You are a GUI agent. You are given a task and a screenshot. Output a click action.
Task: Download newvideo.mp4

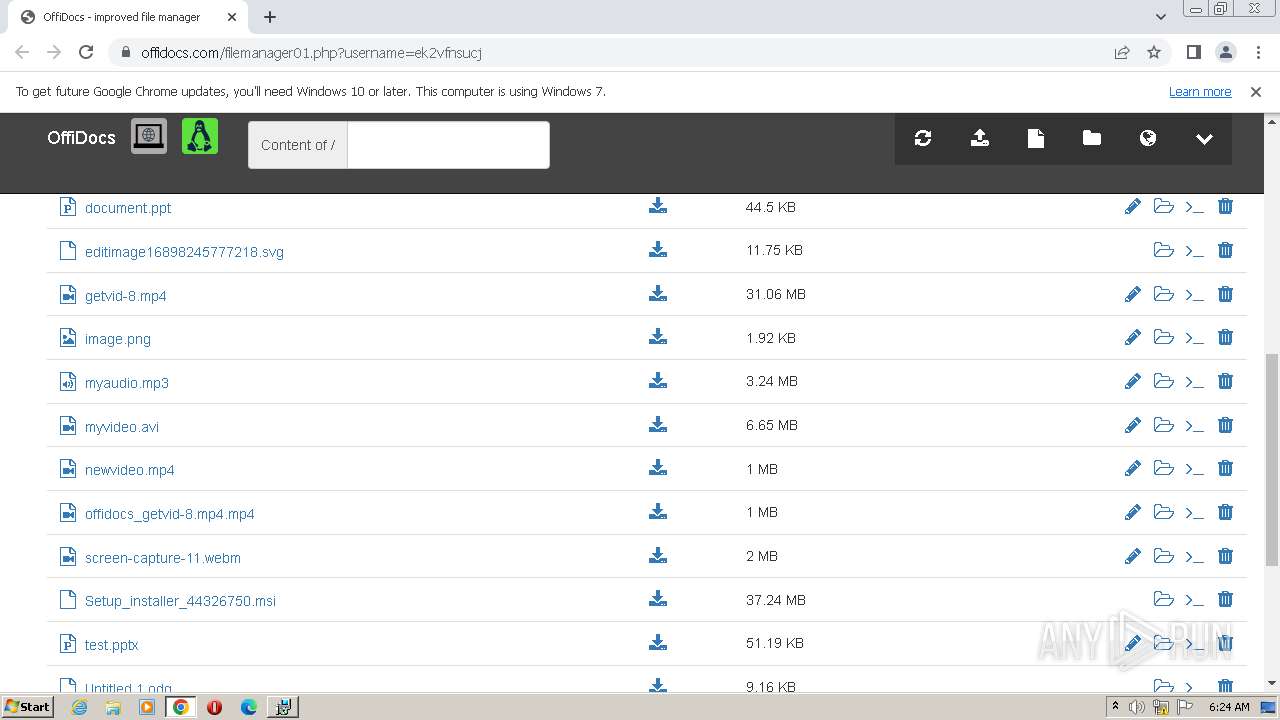click(658, 468)
